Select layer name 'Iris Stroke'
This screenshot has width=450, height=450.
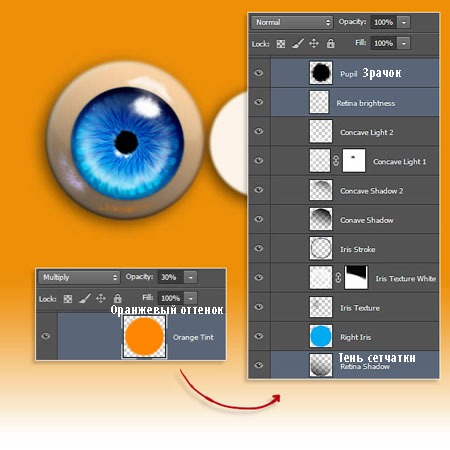pyautogui.click(x=358, y=249)
